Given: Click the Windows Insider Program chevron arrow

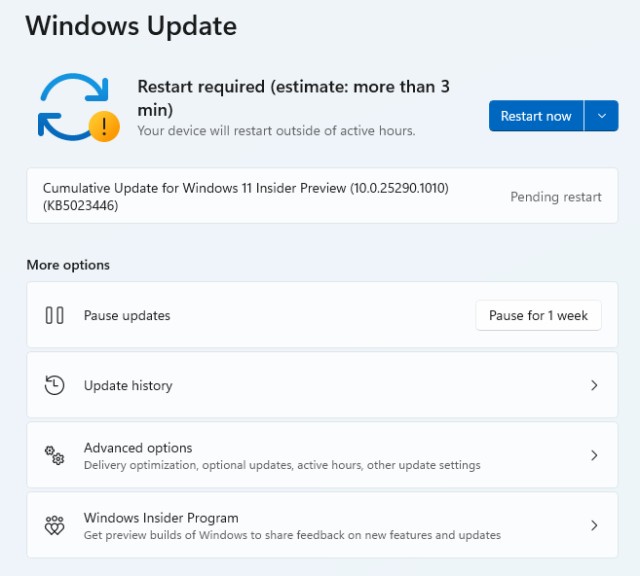Looking at the screenshot, I should coord(594,525).
